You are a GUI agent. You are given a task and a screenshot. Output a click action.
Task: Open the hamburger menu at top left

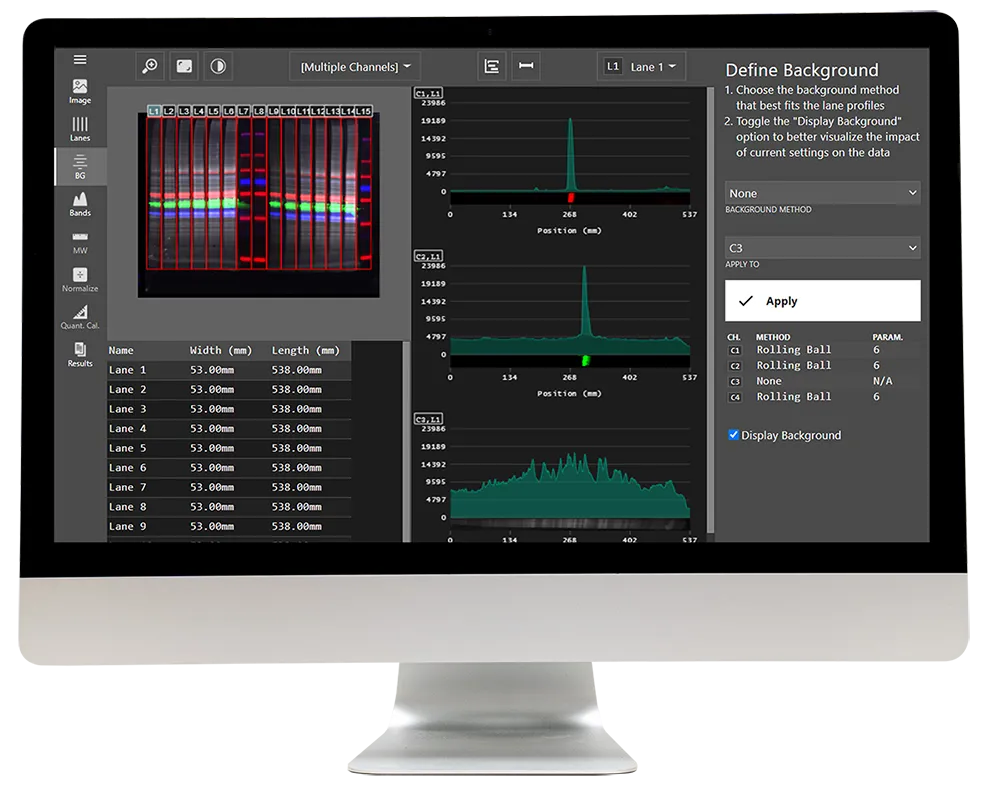point(79,58)
